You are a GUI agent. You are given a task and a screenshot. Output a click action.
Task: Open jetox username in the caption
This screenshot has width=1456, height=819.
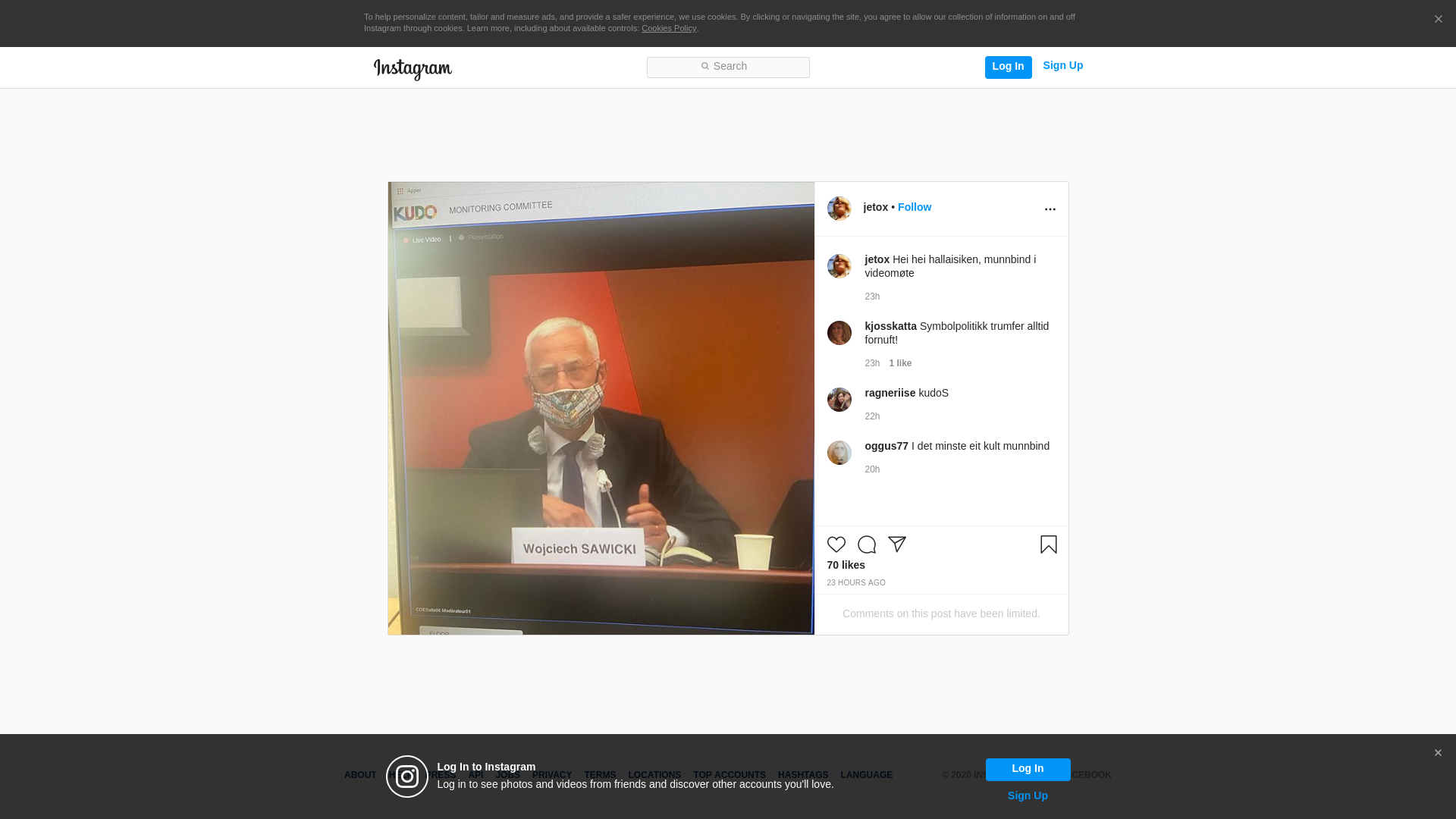[877, 259]
